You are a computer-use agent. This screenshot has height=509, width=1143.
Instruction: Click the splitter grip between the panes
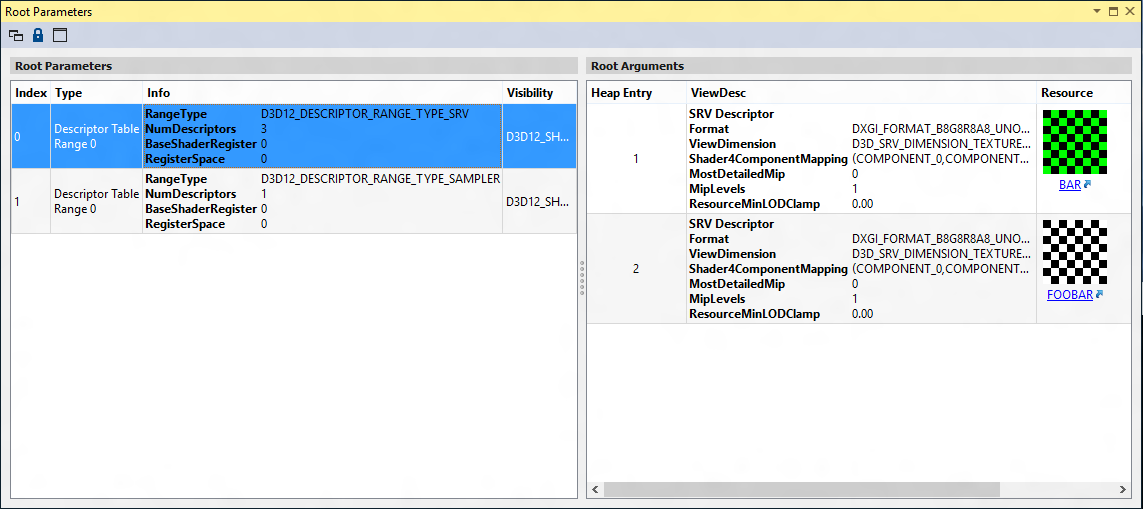pyautogui.click(x=582, y=278)
